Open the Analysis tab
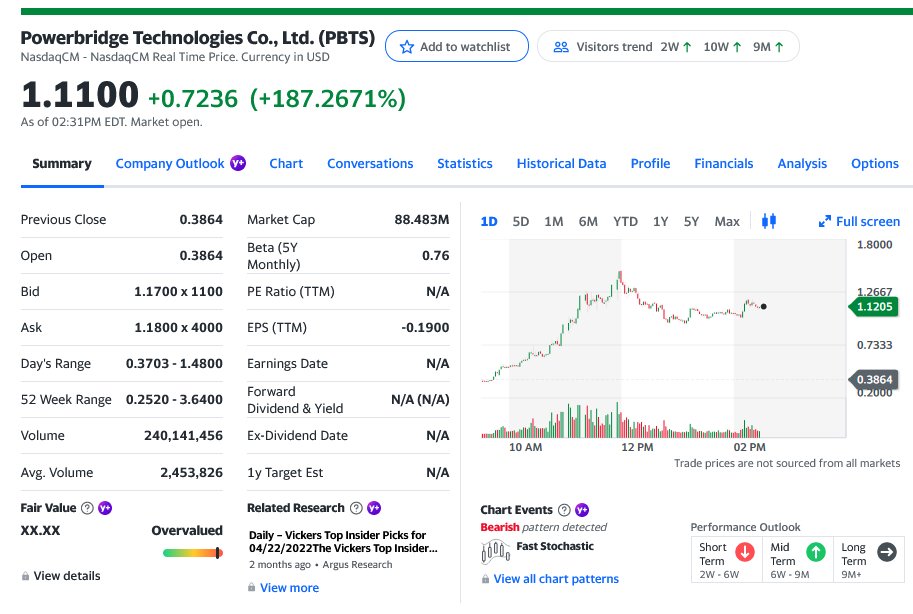The height and width of the screenshot is (614, 913). (x=802, y=164)
